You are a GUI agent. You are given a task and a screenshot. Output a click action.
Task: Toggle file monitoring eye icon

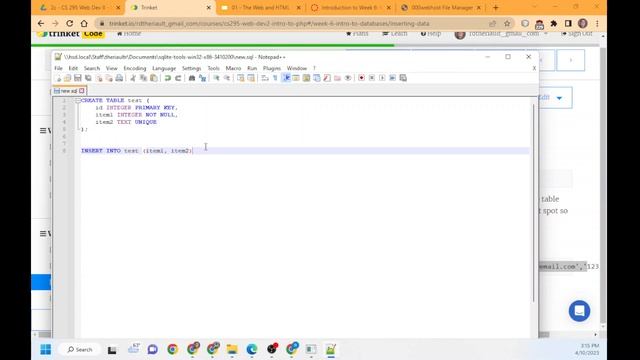(348, 78)
